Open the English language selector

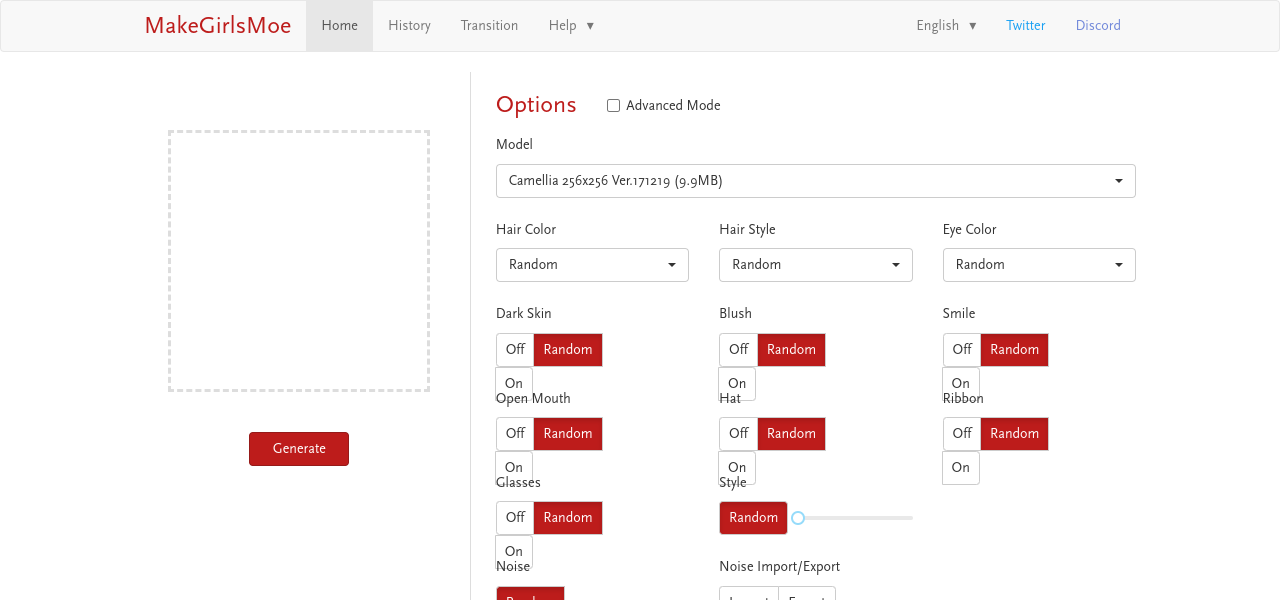pos(946,26)
